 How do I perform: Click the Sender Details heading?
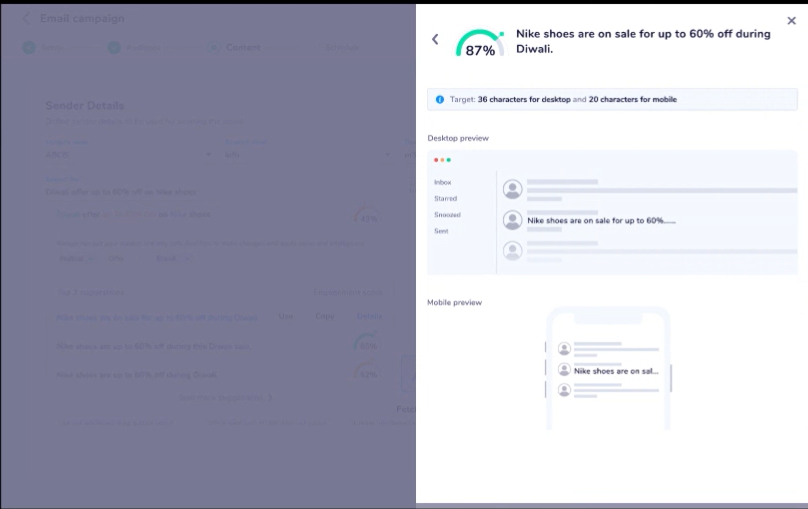tap(85, 106)
